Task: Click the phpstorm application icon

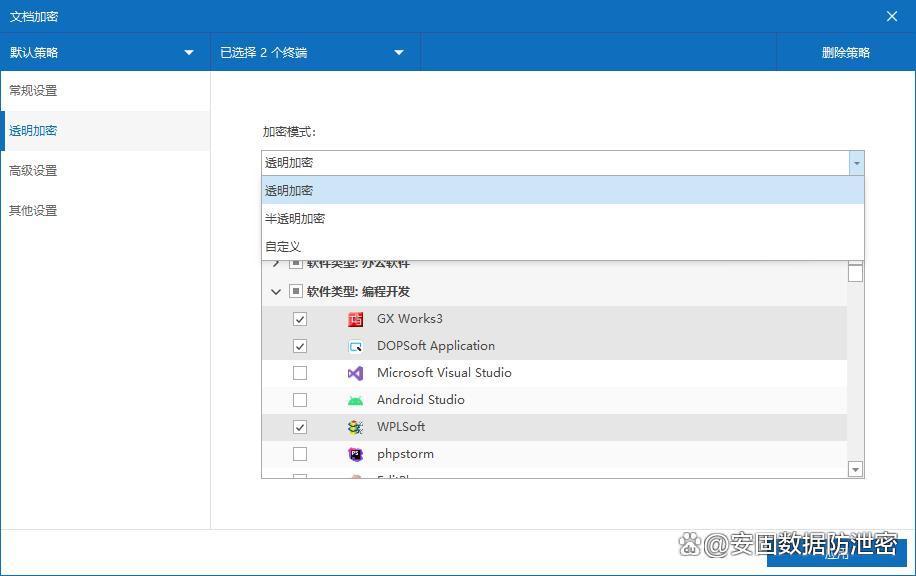Action: tap(355, 454)
